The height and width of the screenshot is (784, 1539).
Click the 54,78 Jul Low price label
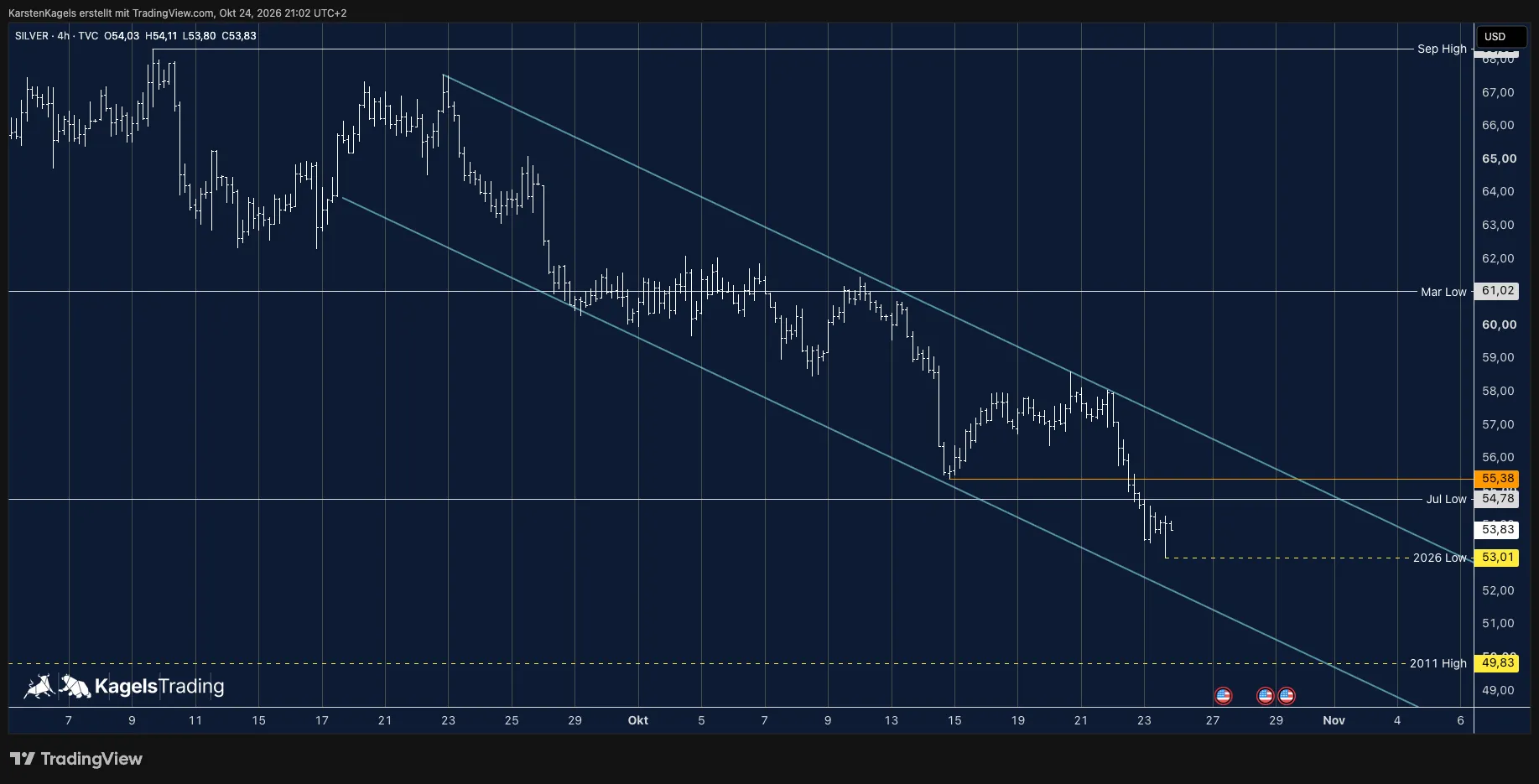click(1497, 499)
